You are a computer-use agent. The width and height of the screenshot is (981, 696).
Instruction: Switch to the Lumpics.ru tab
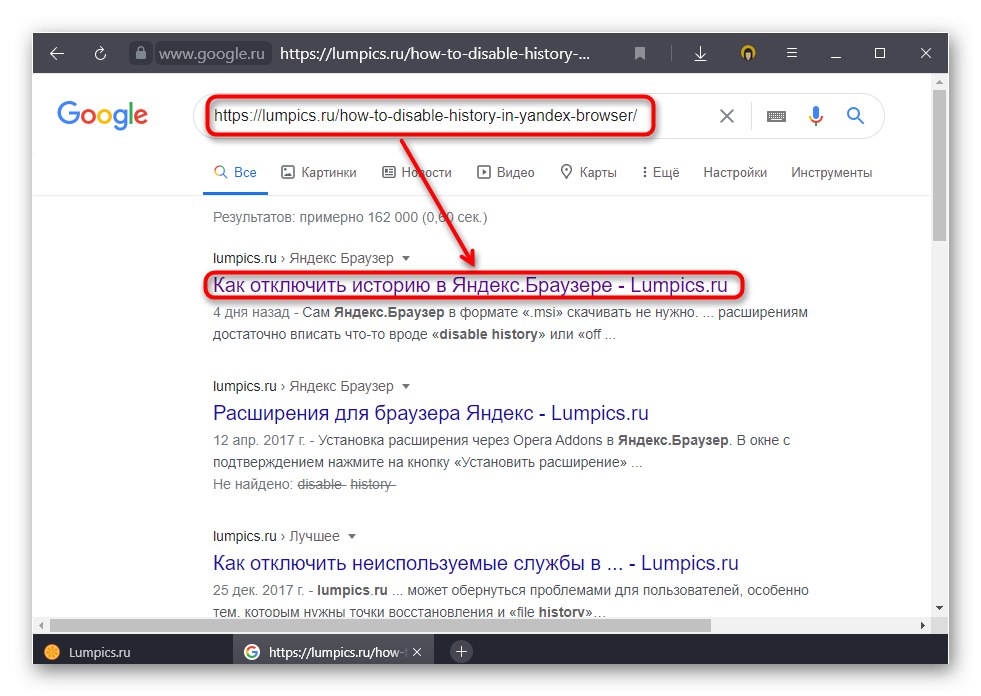133,652
